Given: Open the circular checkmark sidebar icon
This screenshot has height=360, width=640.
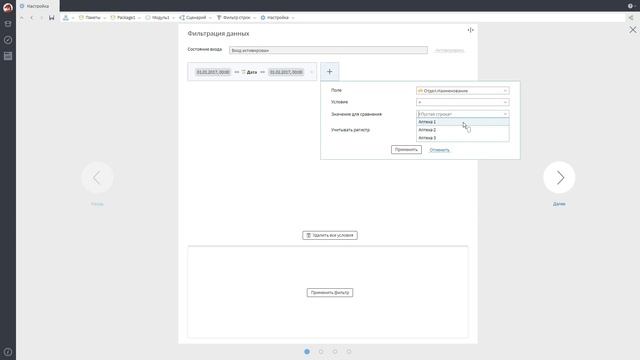Looking at the screenshot, I should point(8,40).
